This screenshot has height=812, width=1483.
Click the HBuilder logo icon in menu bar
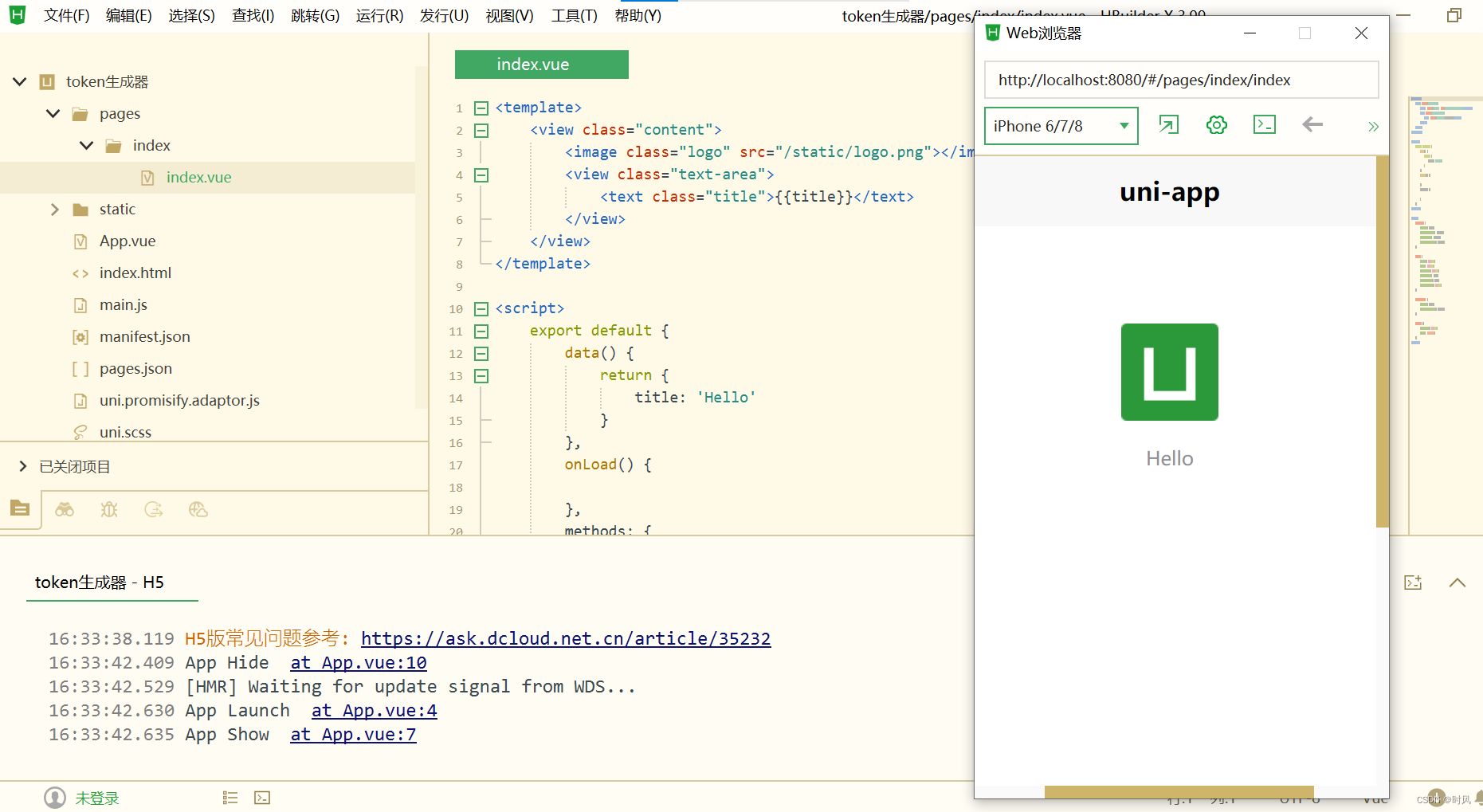pos(17,15)
